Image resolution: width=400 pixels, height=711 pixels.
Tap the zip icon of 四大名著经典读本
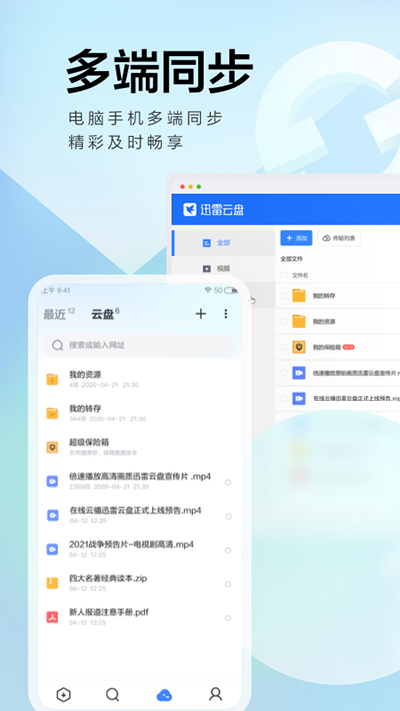(x=52, y=583)
